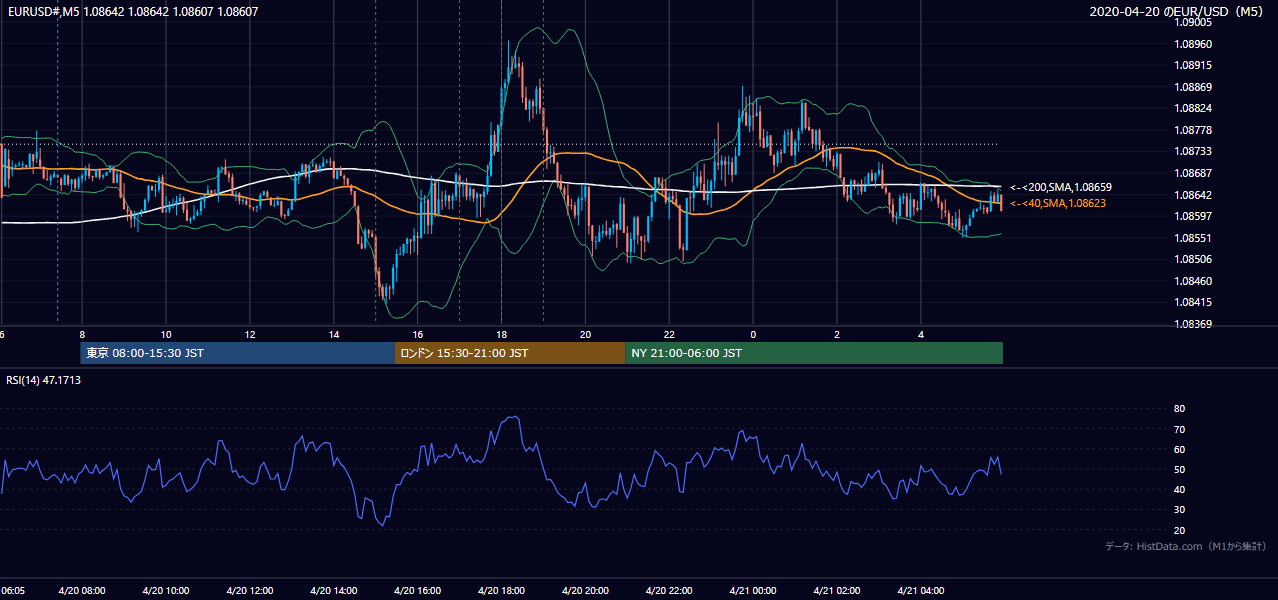Screen dimensions: 1278x600
Task: Click price axis value 1.09005
Action: coord(1194,22)
